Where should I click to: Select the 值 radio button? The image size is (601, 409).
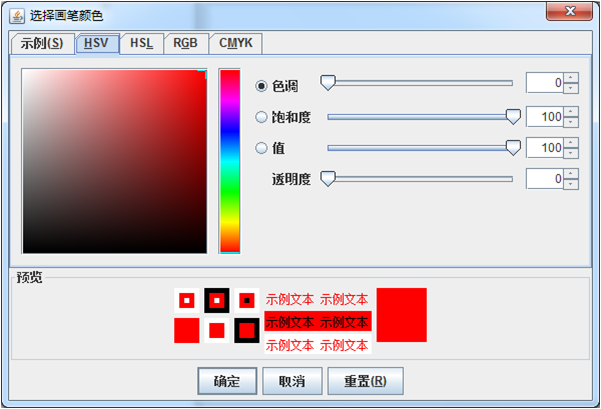(x=261, y=148)
